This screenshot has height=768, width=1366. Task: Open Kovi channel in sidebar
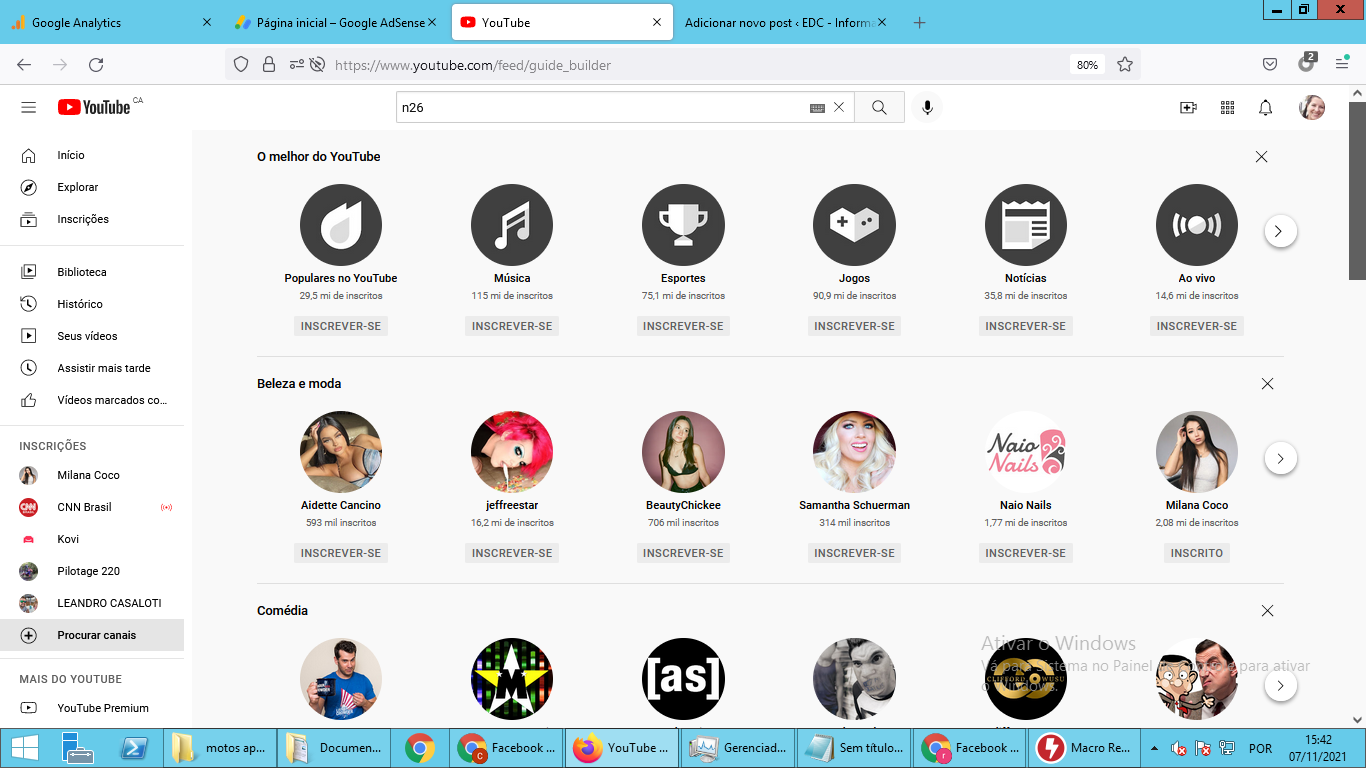pos(92,539)
